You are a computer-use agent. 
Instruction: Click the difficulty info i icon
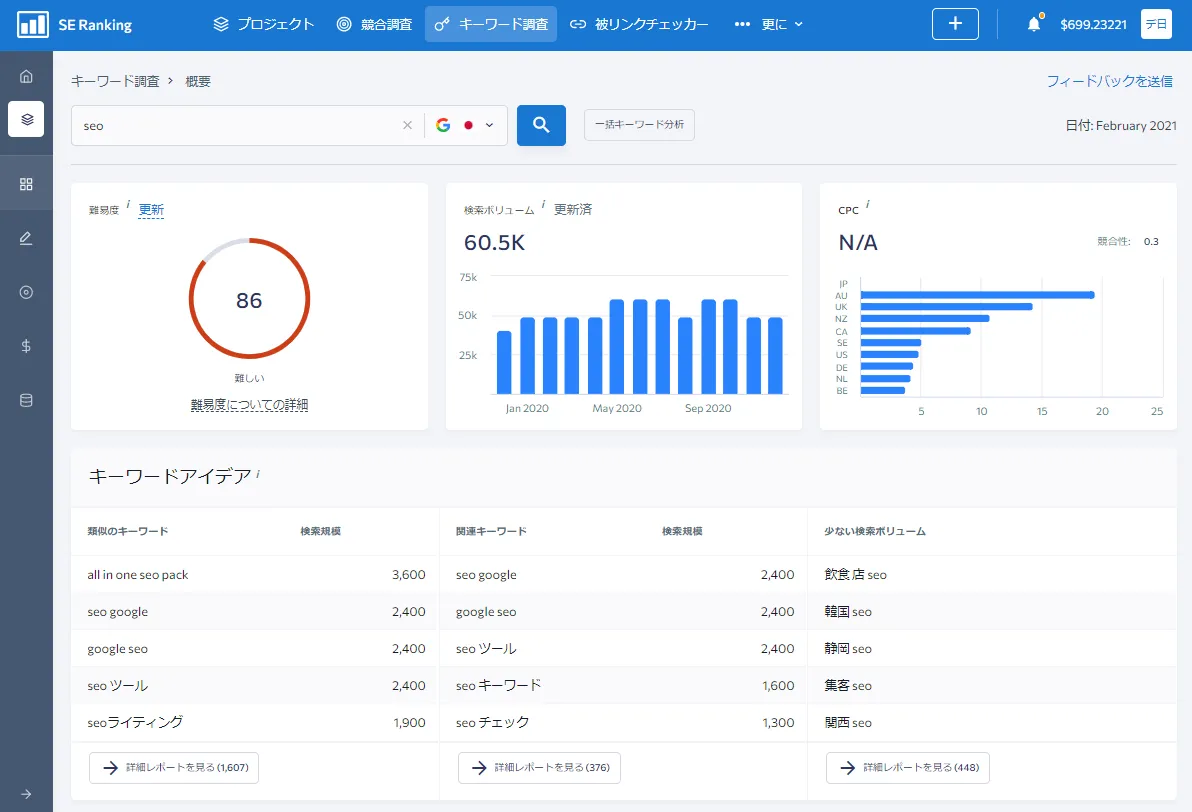[x=128, y=205]
